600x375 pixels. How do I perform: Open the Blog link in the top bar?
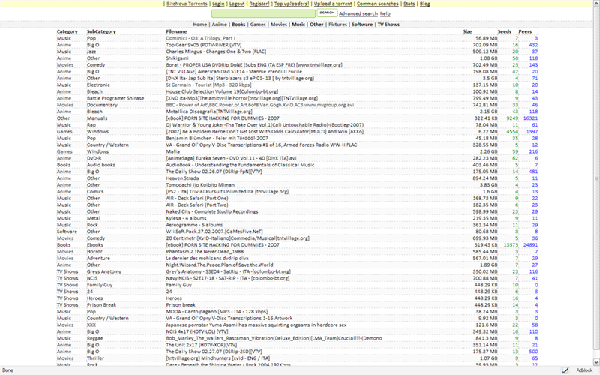[x=425, y=3]
